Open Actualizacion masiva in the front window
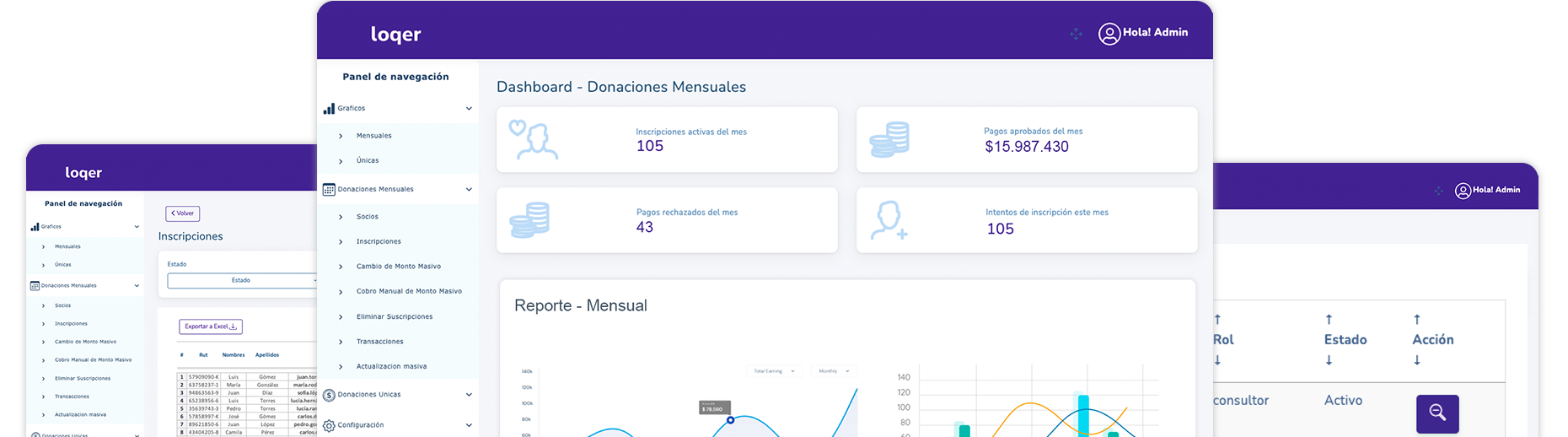This screenshot has width=1568, height=437. [391, 366]
